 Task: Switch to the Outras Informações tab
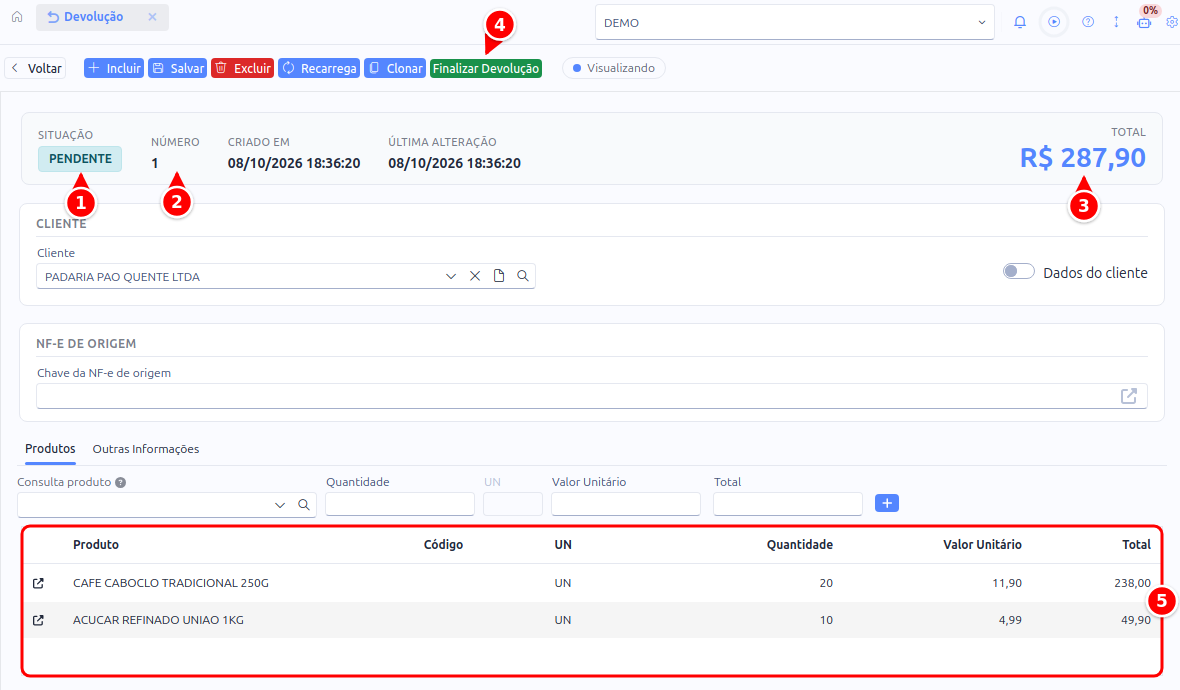[x=146, y=449]
